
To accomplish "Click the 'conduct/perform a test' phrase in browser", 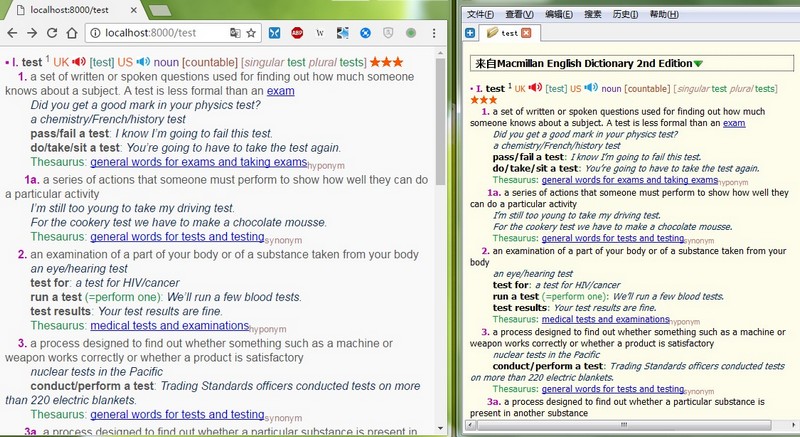I will click(x=92, y=386).
